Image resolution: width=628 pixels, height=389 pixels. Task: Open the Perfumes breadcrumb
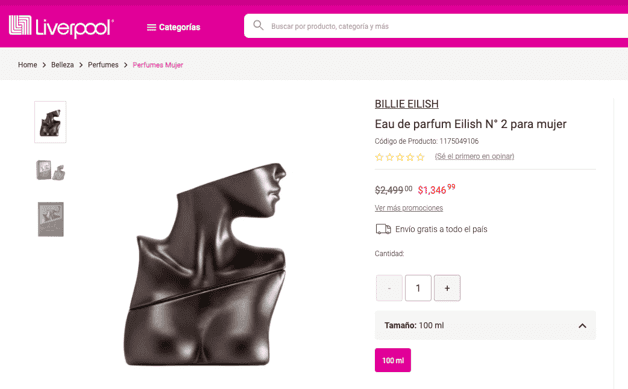103,65
